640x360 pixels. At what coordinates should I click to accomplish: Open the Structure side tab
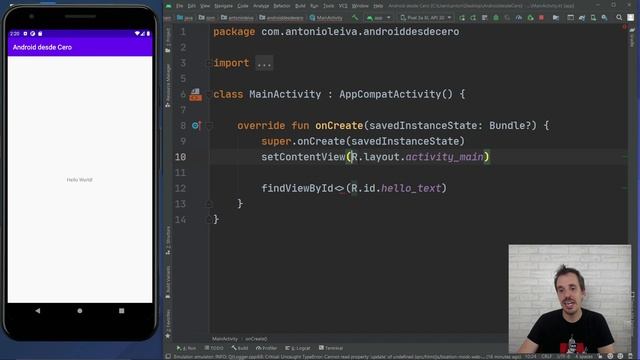pyautogui.click(x=168, y=241)
